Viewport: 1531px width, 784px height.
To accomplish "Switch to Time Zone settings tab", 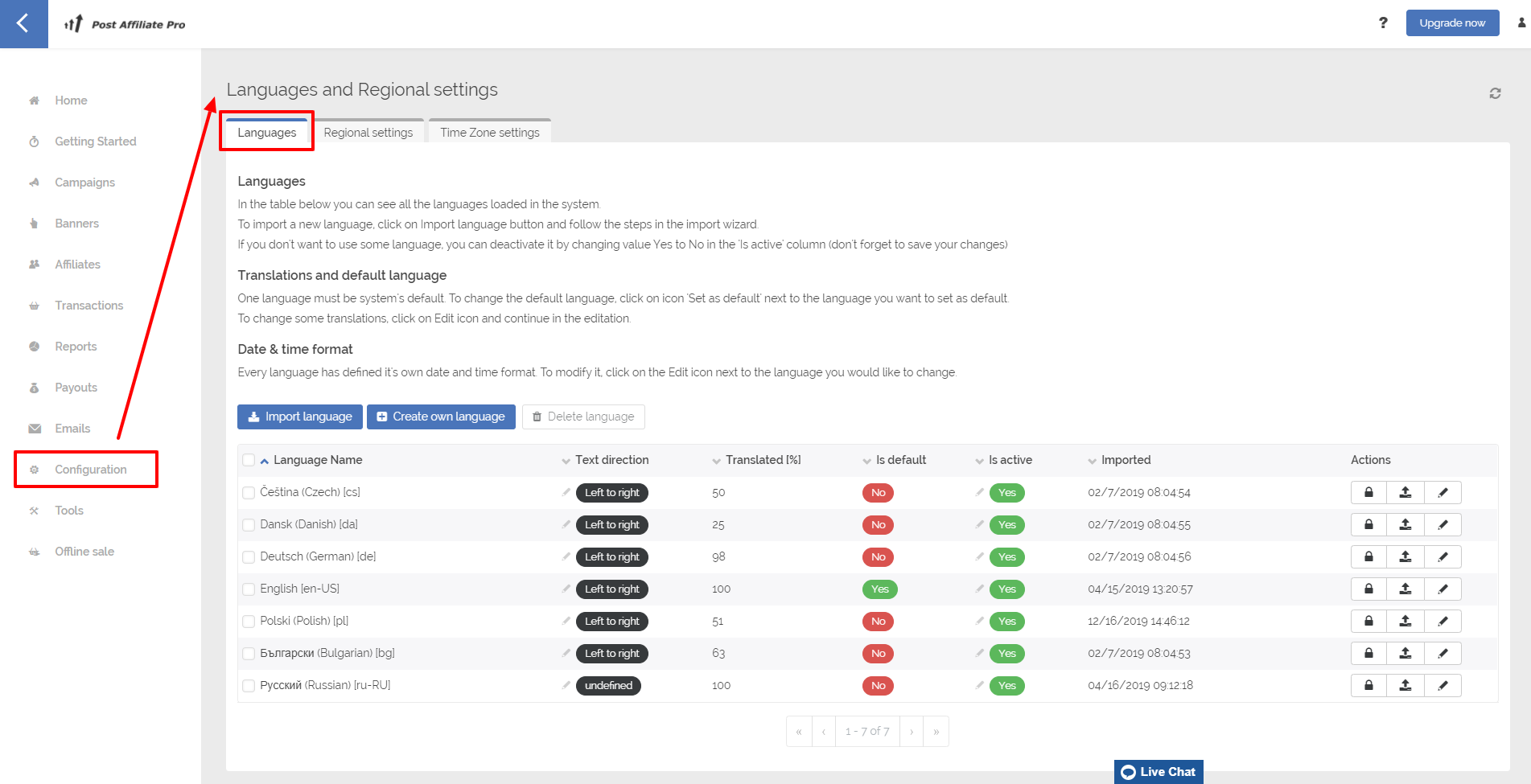I will click(x=490, y=132).
